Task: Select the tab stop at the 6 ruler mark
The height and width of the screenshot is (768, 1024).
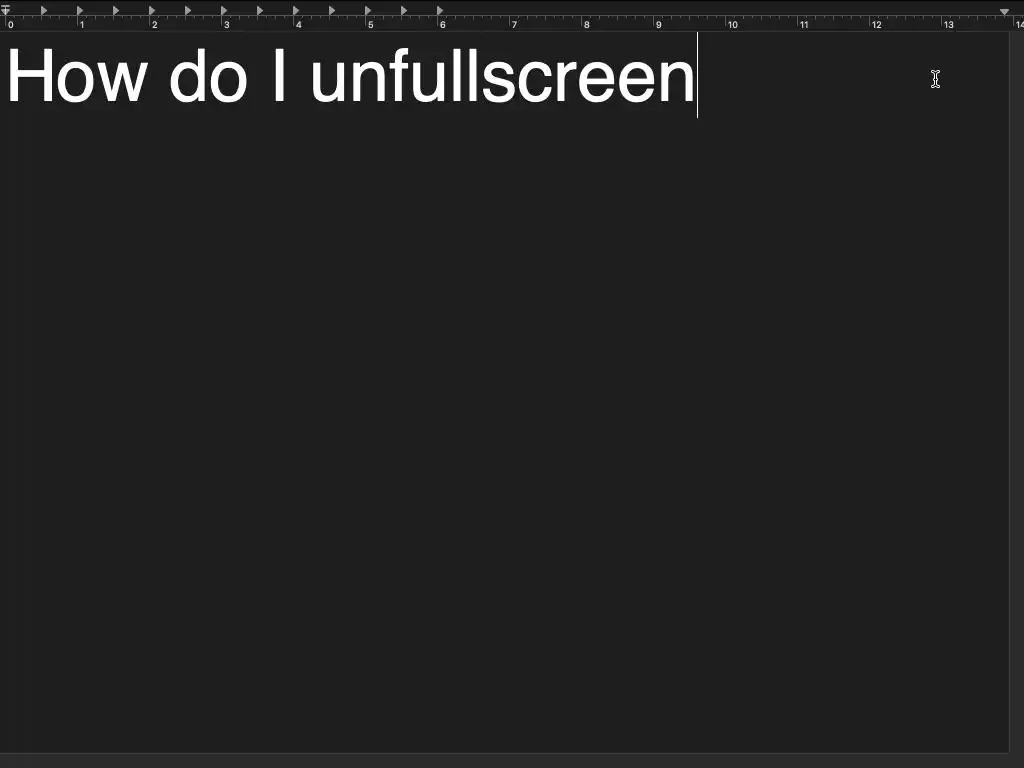Action: pyautogui.click(x=440, y=10)
